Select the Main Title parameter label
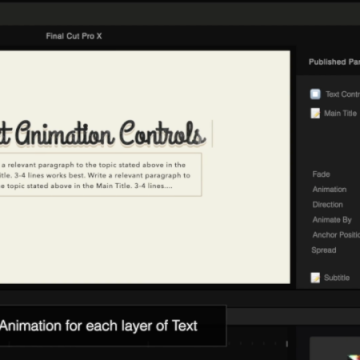 coord(340,113)
